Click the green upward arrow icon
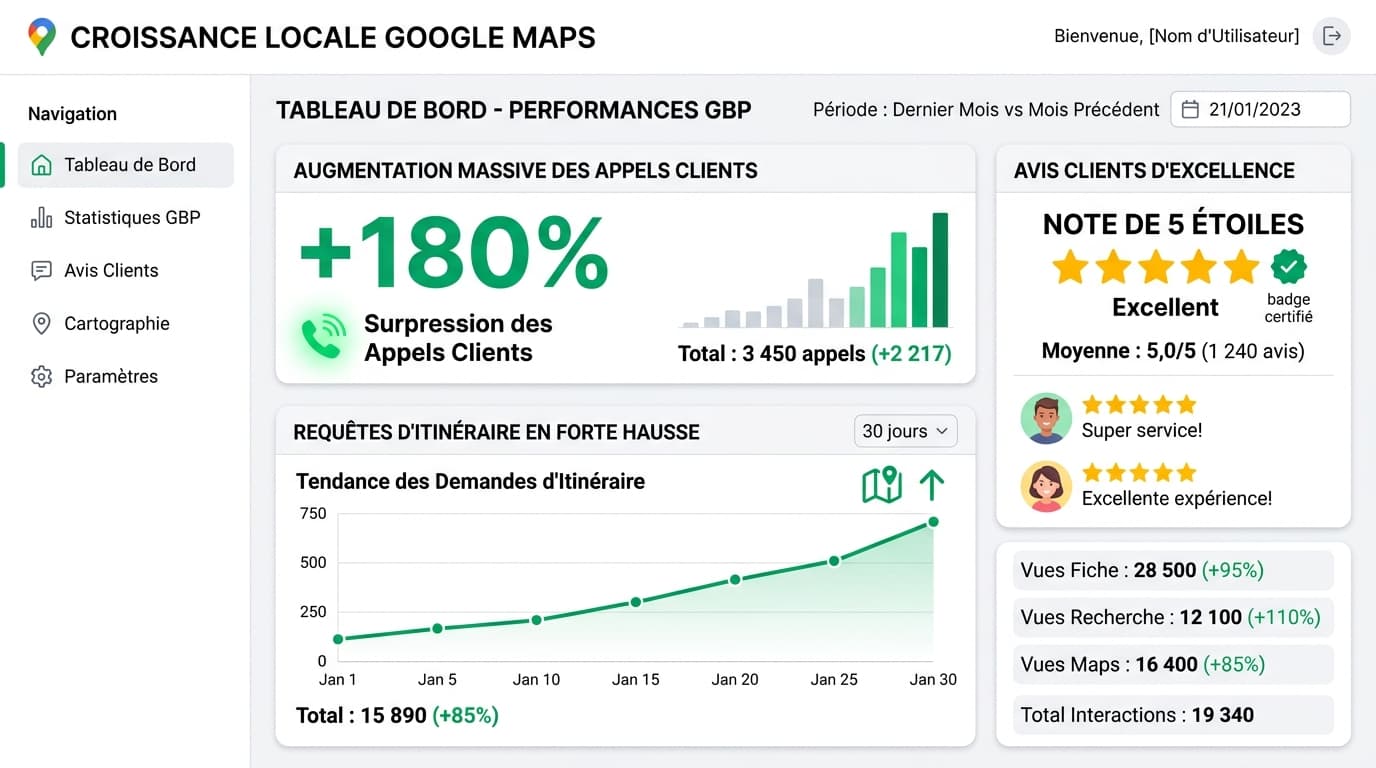Screen dimensions: 1376x768 pos(931,485)
